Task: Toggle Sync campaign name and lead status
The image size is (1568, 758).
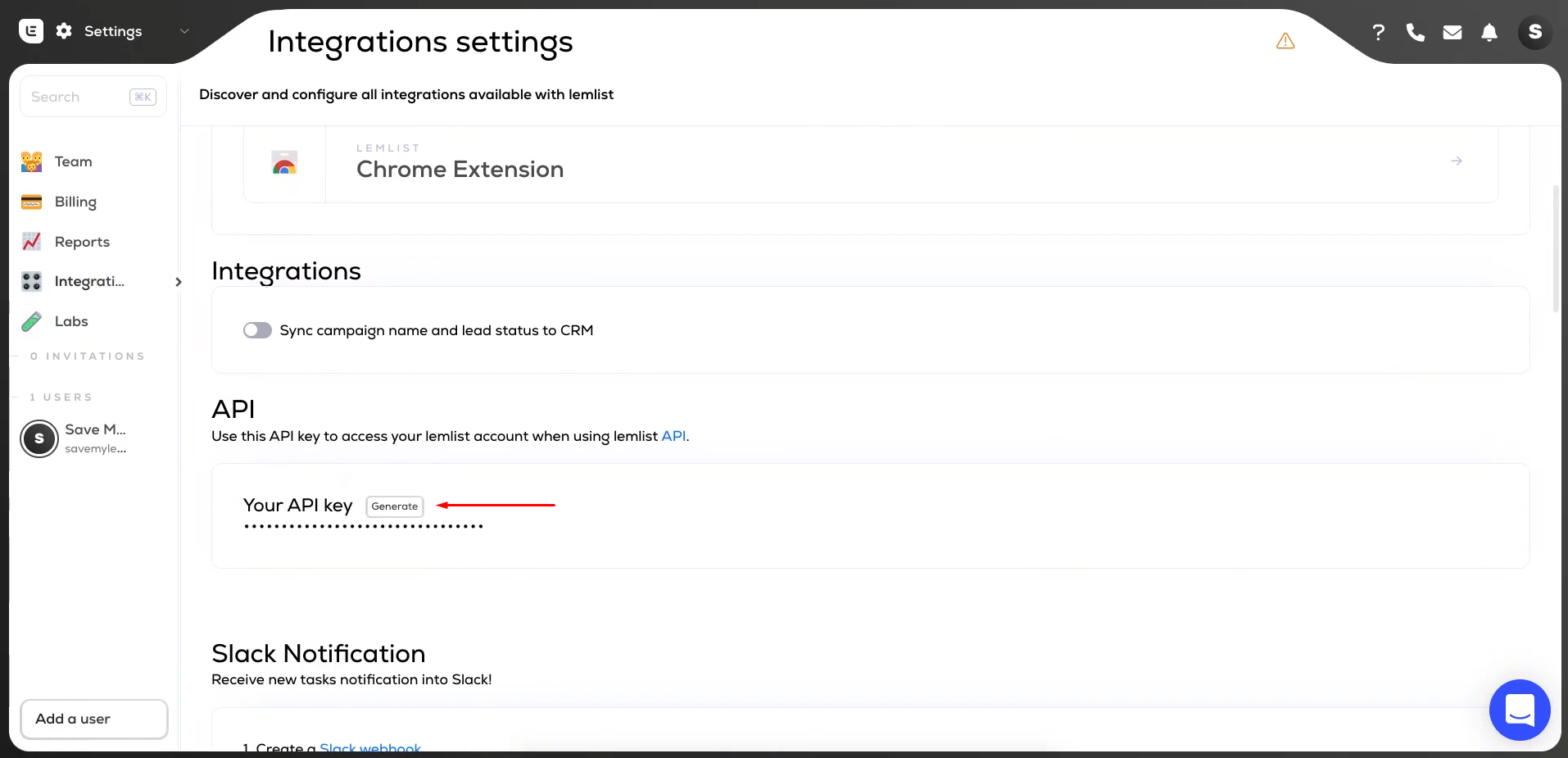Action: [257, 330]
